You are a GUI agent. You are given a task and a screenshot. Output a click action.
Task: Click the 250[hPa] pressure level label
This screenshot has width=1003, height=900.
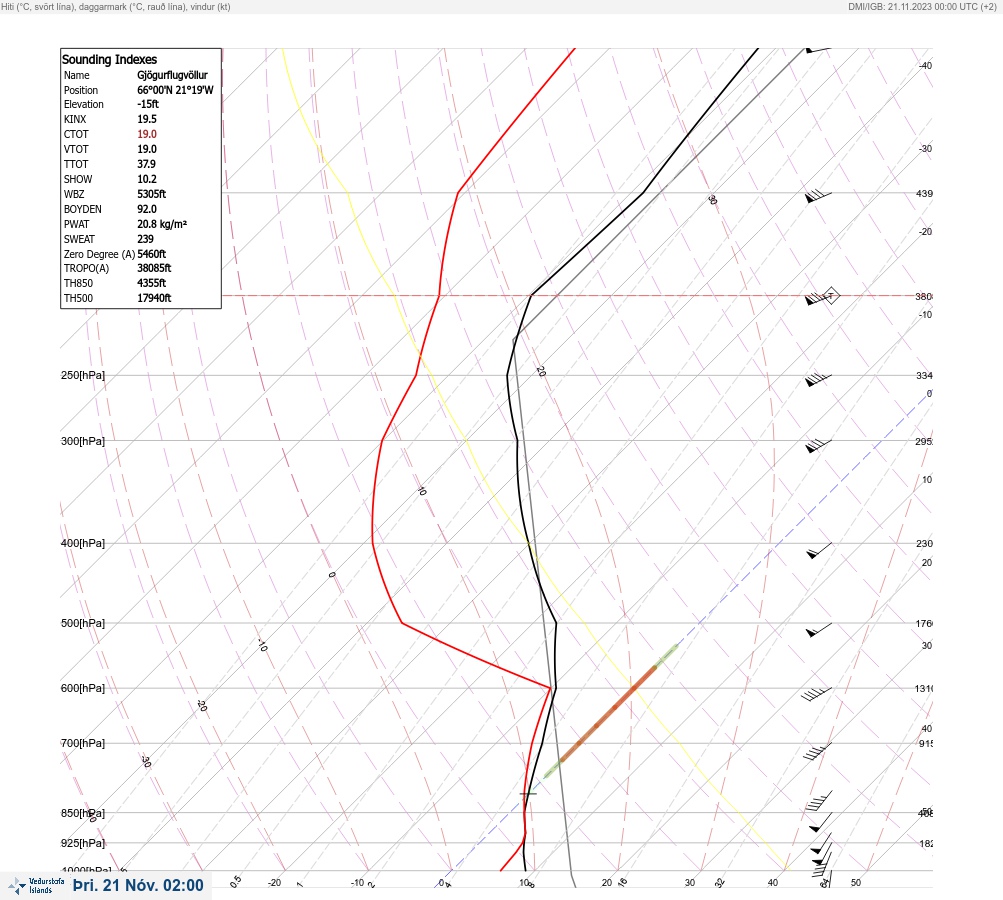point(83,375)
